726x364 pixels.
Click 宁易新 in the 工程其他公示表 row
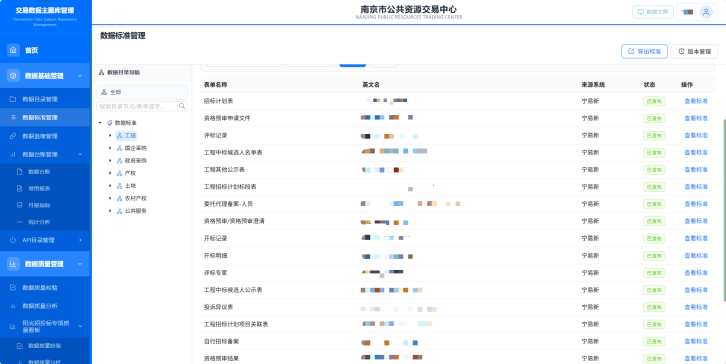click(x=590, y=169)
